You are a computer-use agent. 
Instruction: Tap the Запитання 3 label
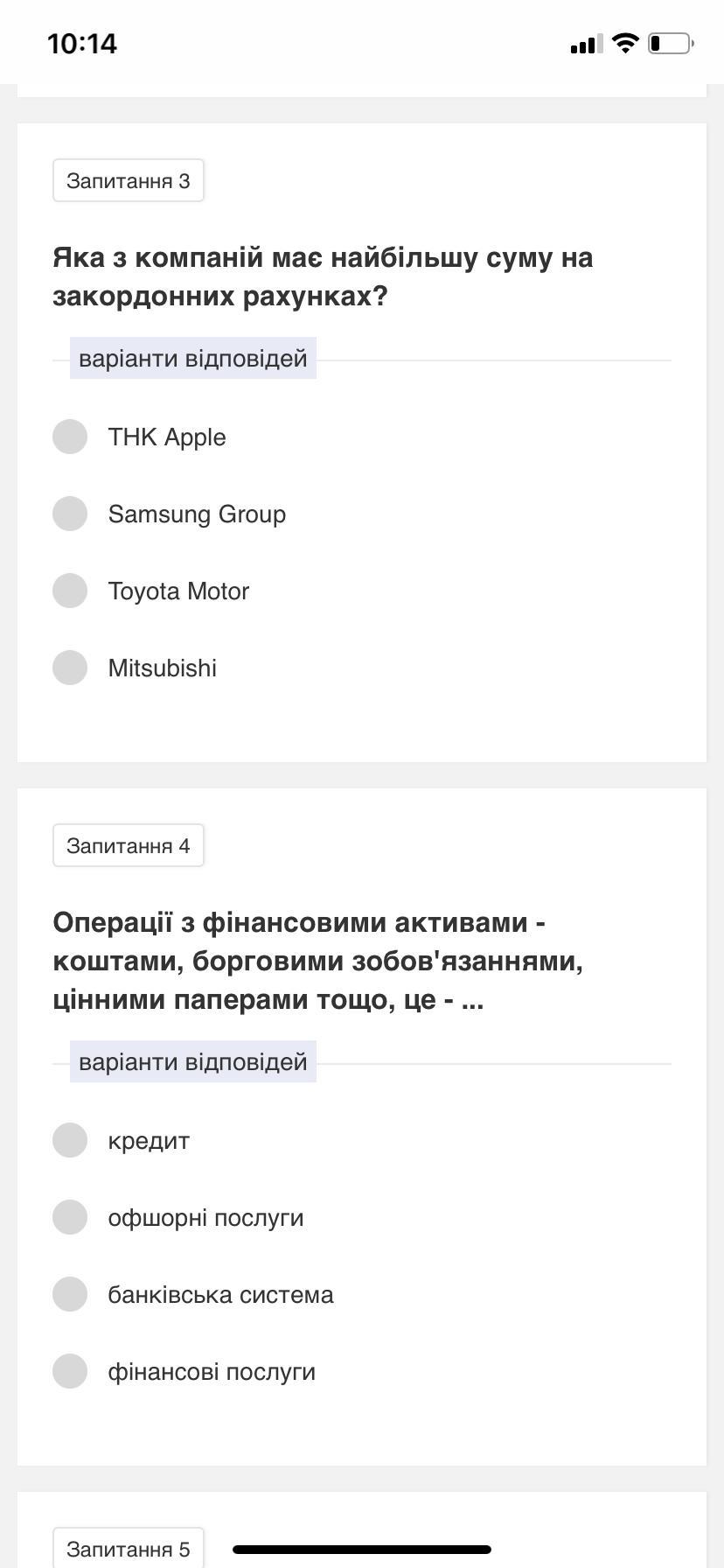(129, 181)
